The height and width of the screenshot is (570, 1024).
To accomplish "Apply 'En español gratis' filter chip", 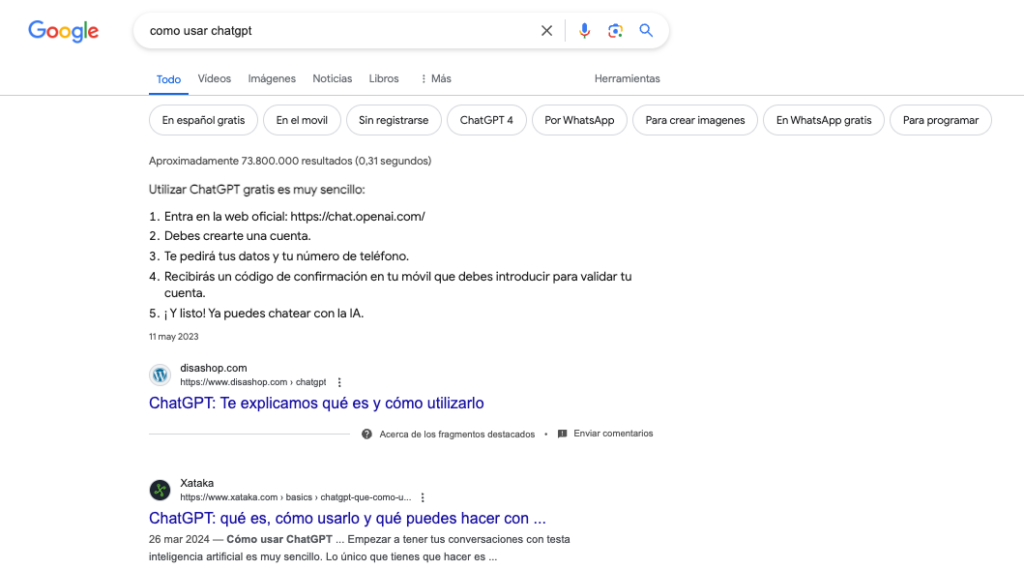I will pyautogui.click(x=203, y=120).
